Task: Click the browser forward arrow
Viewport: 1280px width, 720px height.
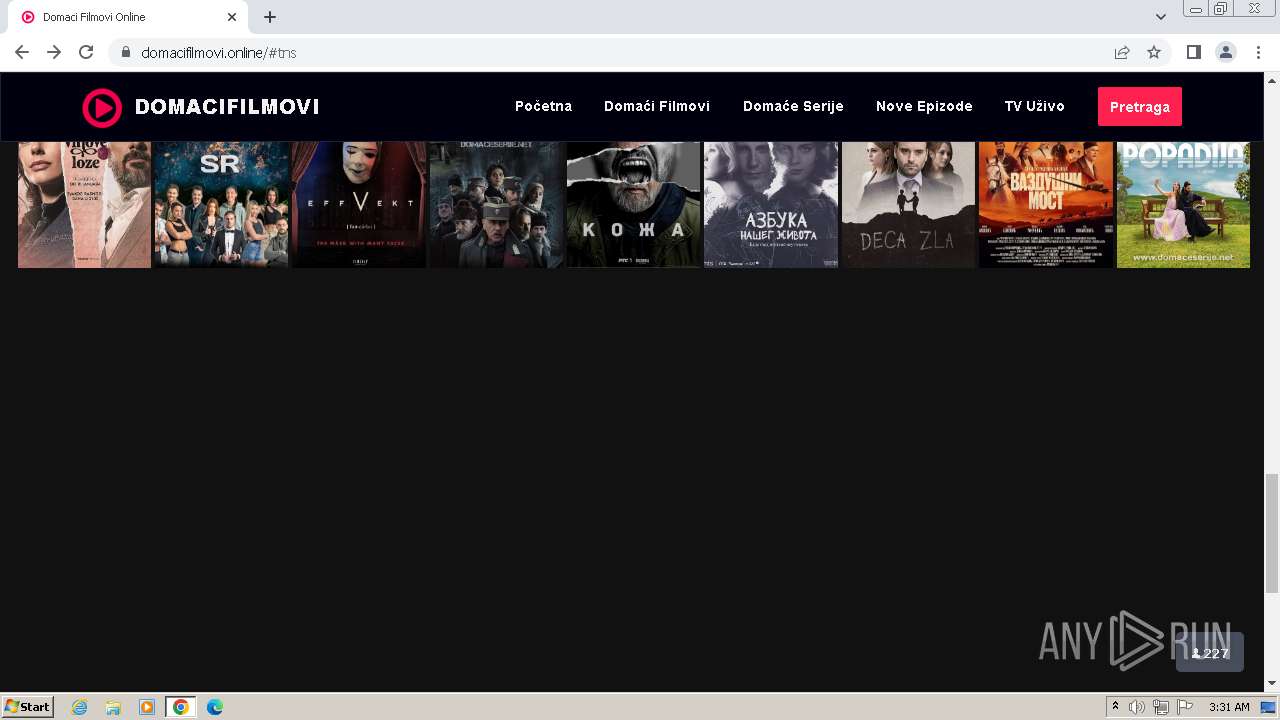Action: [x=54, y=52]
